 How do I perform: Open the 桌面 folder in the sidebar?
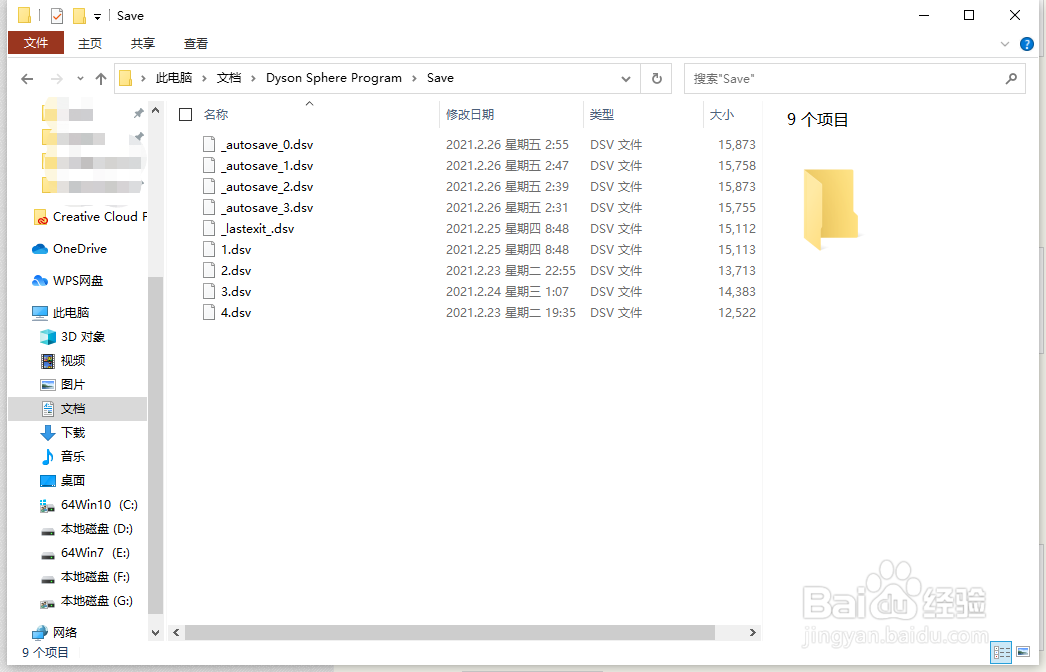click(x=63, y=481)
